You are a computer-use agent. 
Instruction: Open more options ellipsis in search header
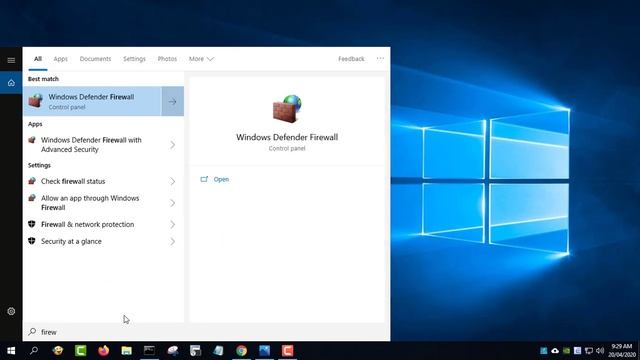(x=380, y=58)
